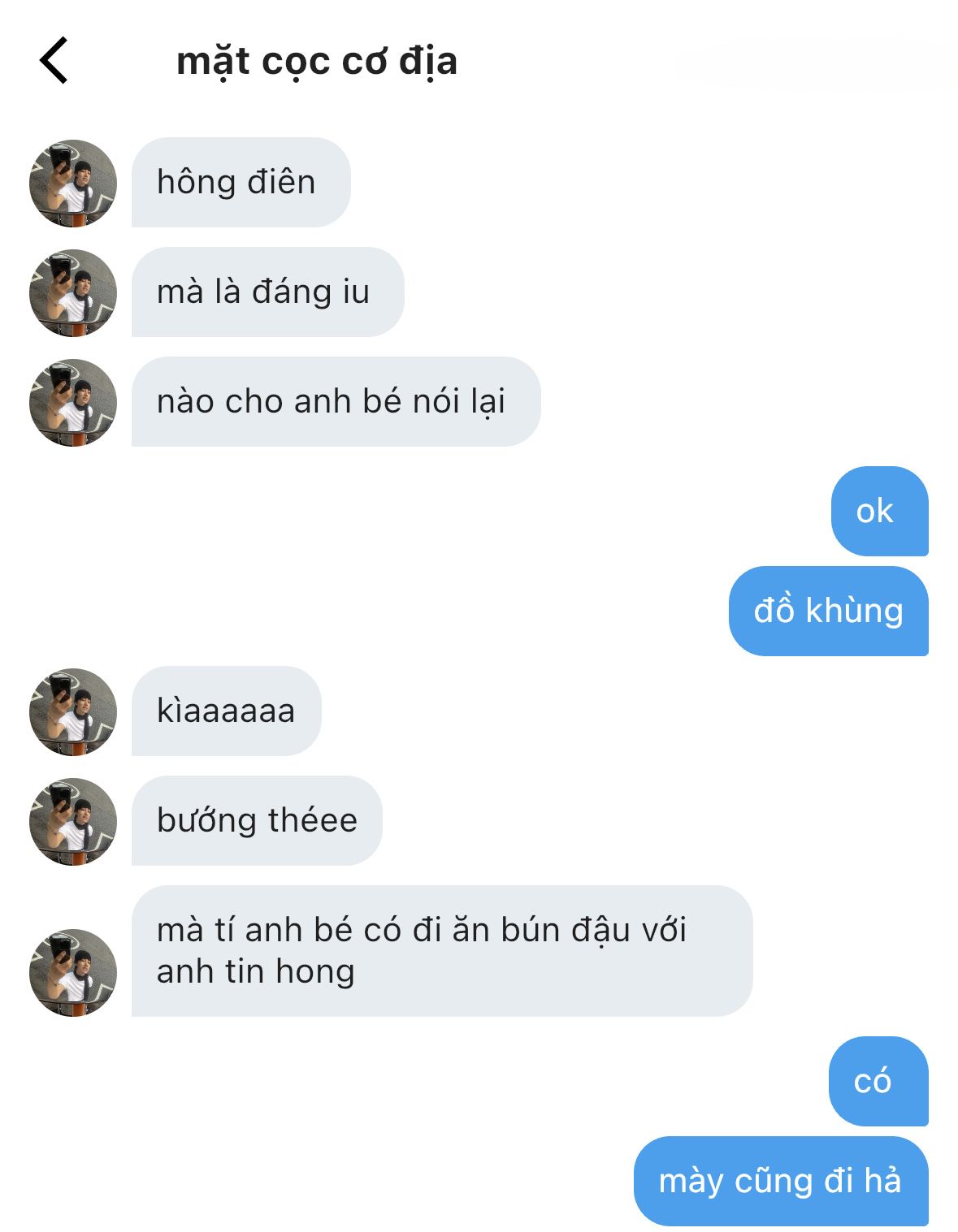Tap avatar beside "hông điên" message
The width and height of the screenshot is (958, 1232).
click(73, 183)
